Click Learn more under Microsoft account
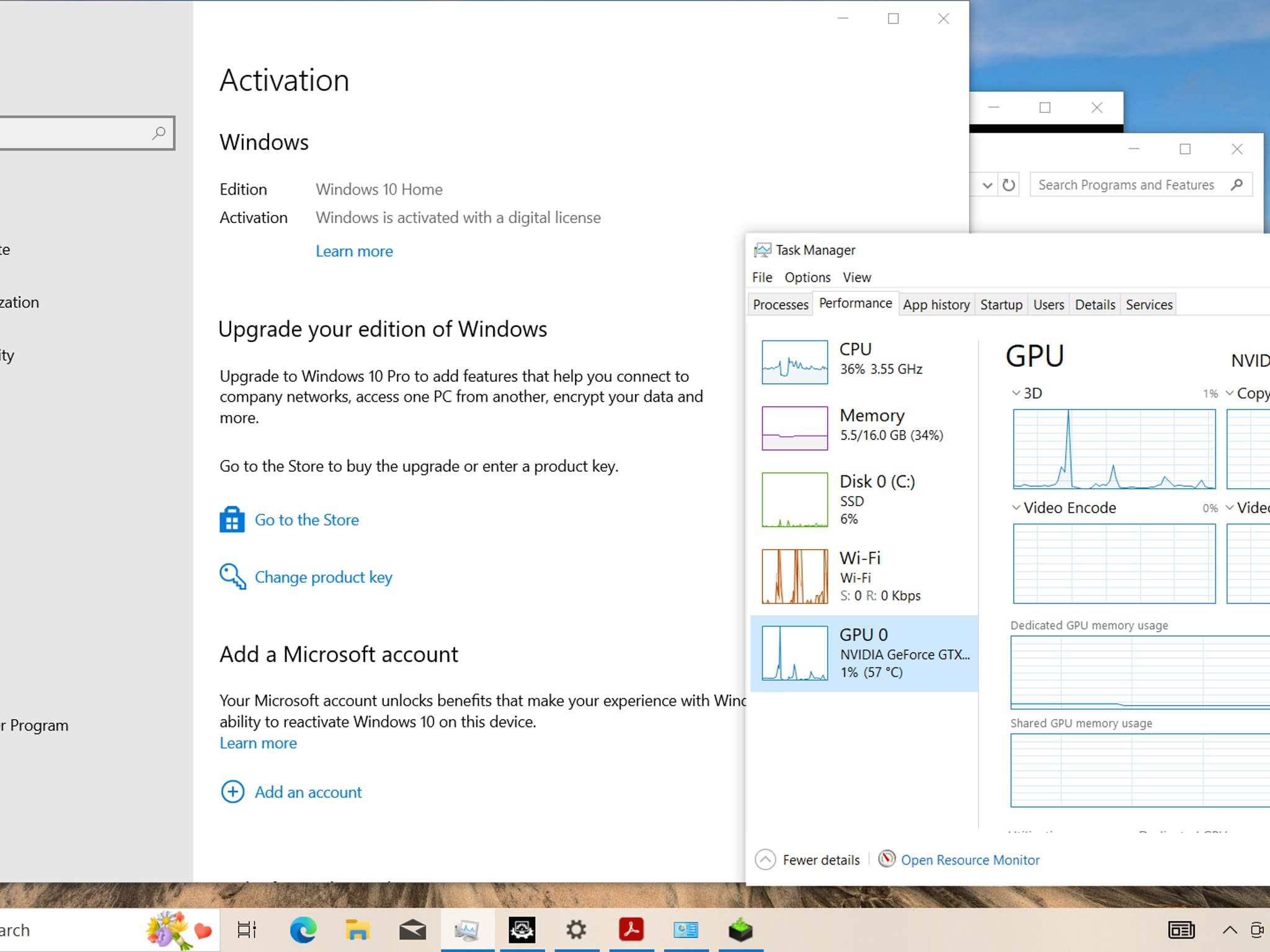 tap(258, 743)
